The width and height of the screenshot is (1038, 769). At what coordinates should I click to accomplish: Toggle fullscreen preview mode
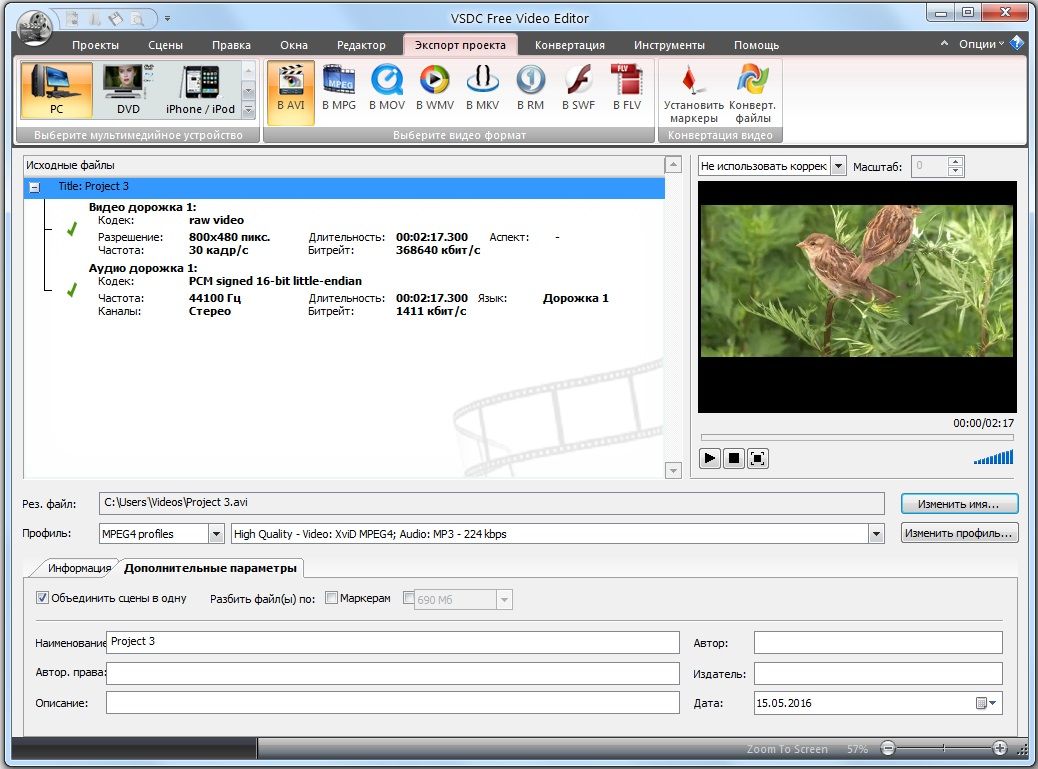tap(758, 458)
